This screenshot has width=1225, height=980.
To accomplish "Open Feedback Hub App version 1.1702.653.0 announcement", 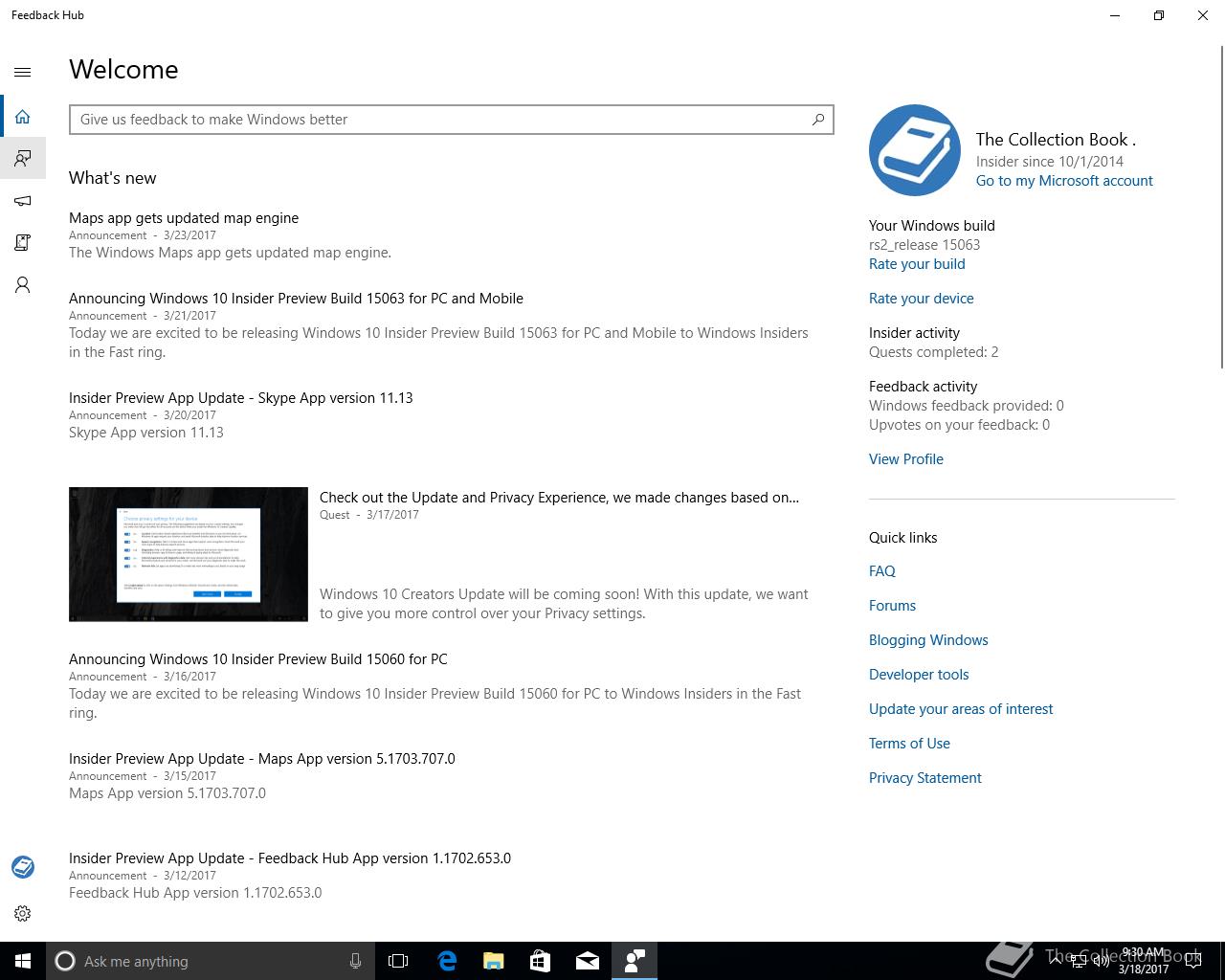I will pyautogui.click(x=290, y=858).
